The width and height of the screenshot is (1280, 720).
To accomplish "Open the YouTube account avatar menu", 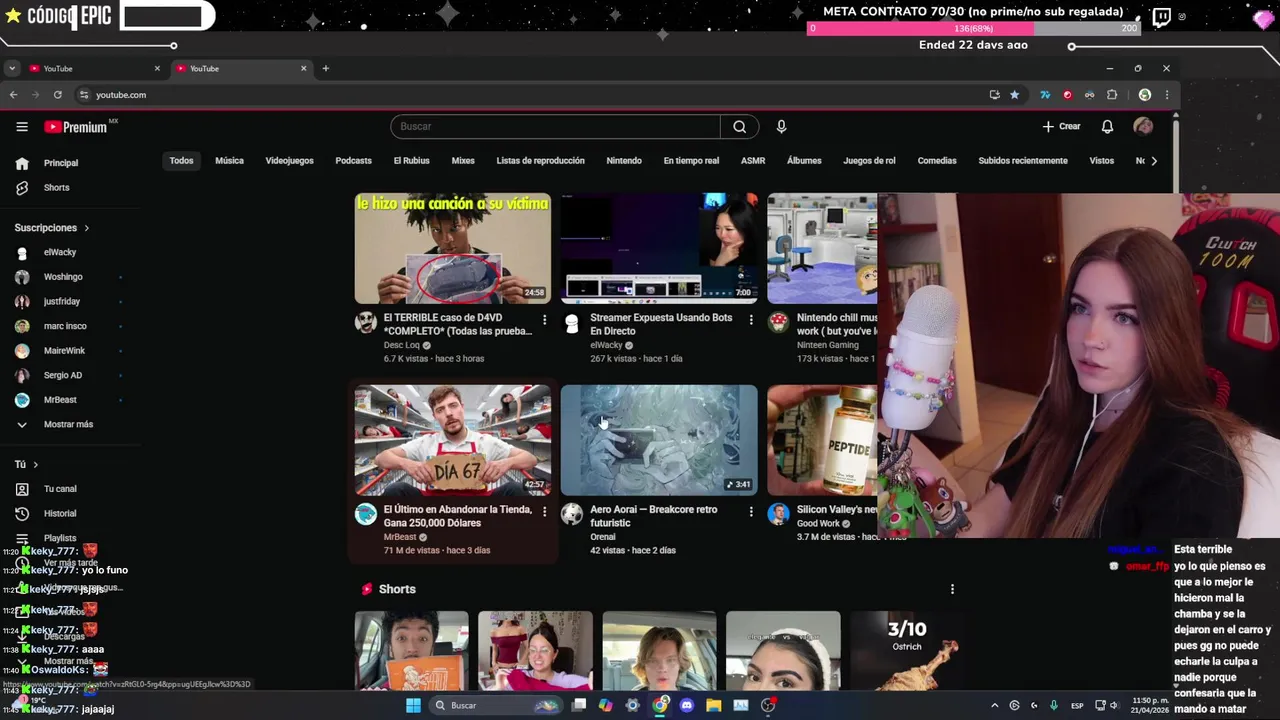I will (1143, 127).
